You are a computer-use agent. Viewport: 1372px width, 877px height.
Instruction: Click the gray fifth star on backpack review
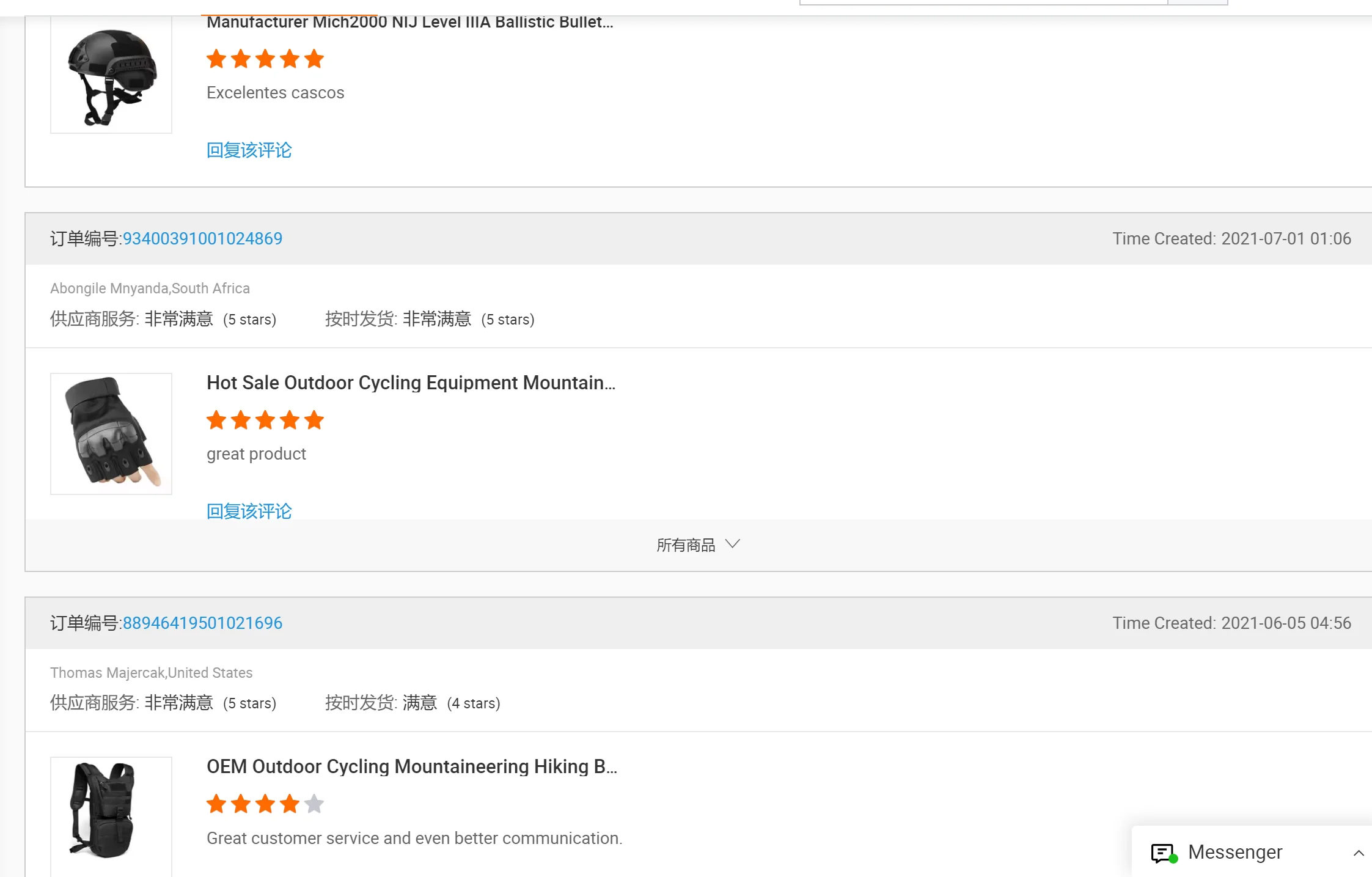tap(314, 804)
